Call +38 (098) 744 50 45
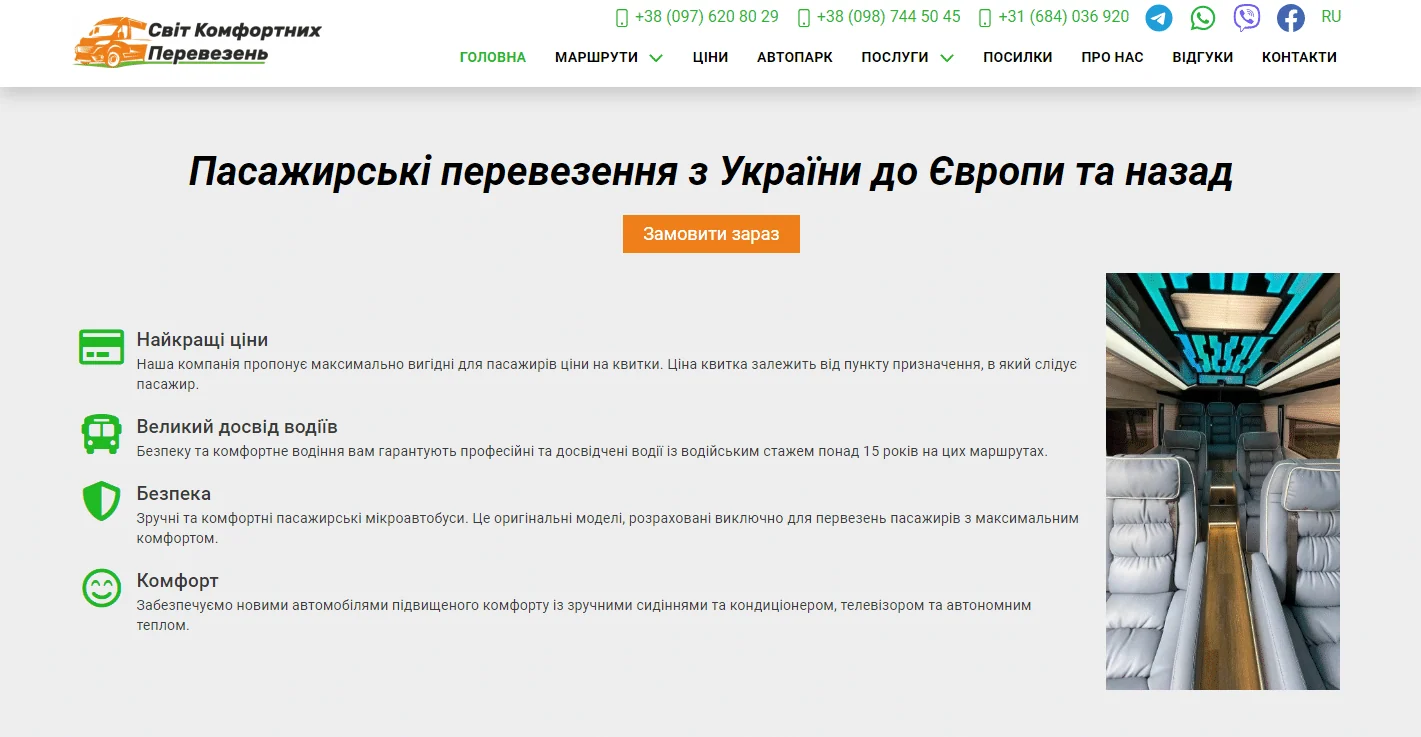Viewport: 1421px width, 737px height. 888,17
